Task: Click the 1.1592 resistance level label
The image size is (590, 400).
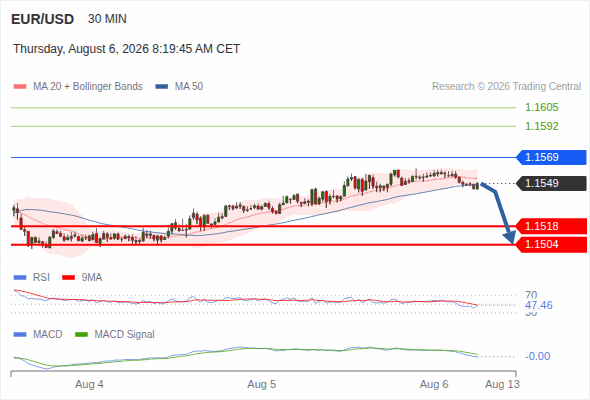Action: tap(542, 126)
